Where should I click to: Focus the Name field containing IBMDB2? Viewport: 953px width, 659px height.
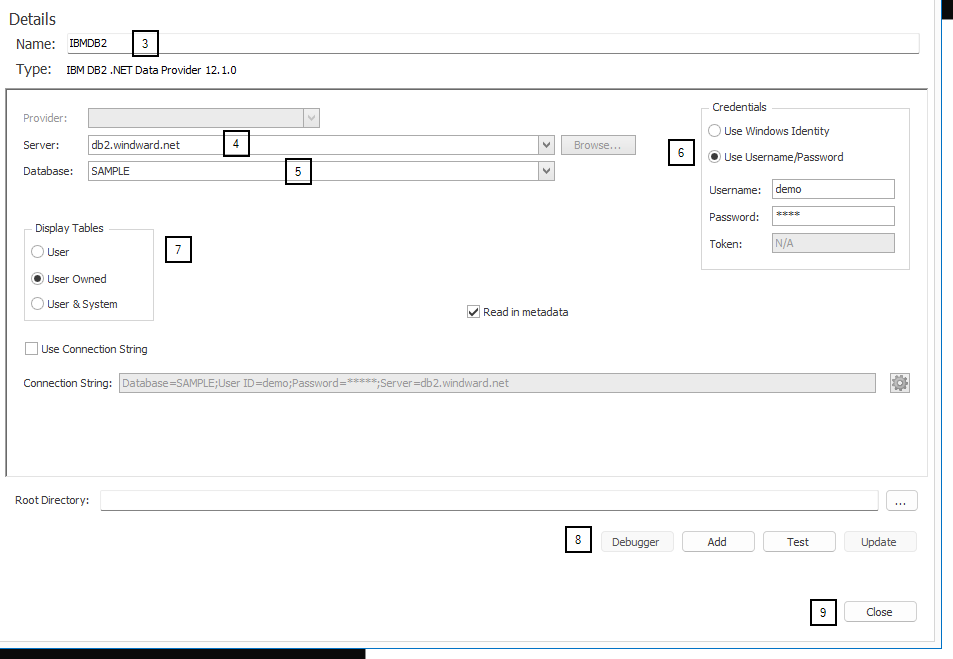click(492, 43)
